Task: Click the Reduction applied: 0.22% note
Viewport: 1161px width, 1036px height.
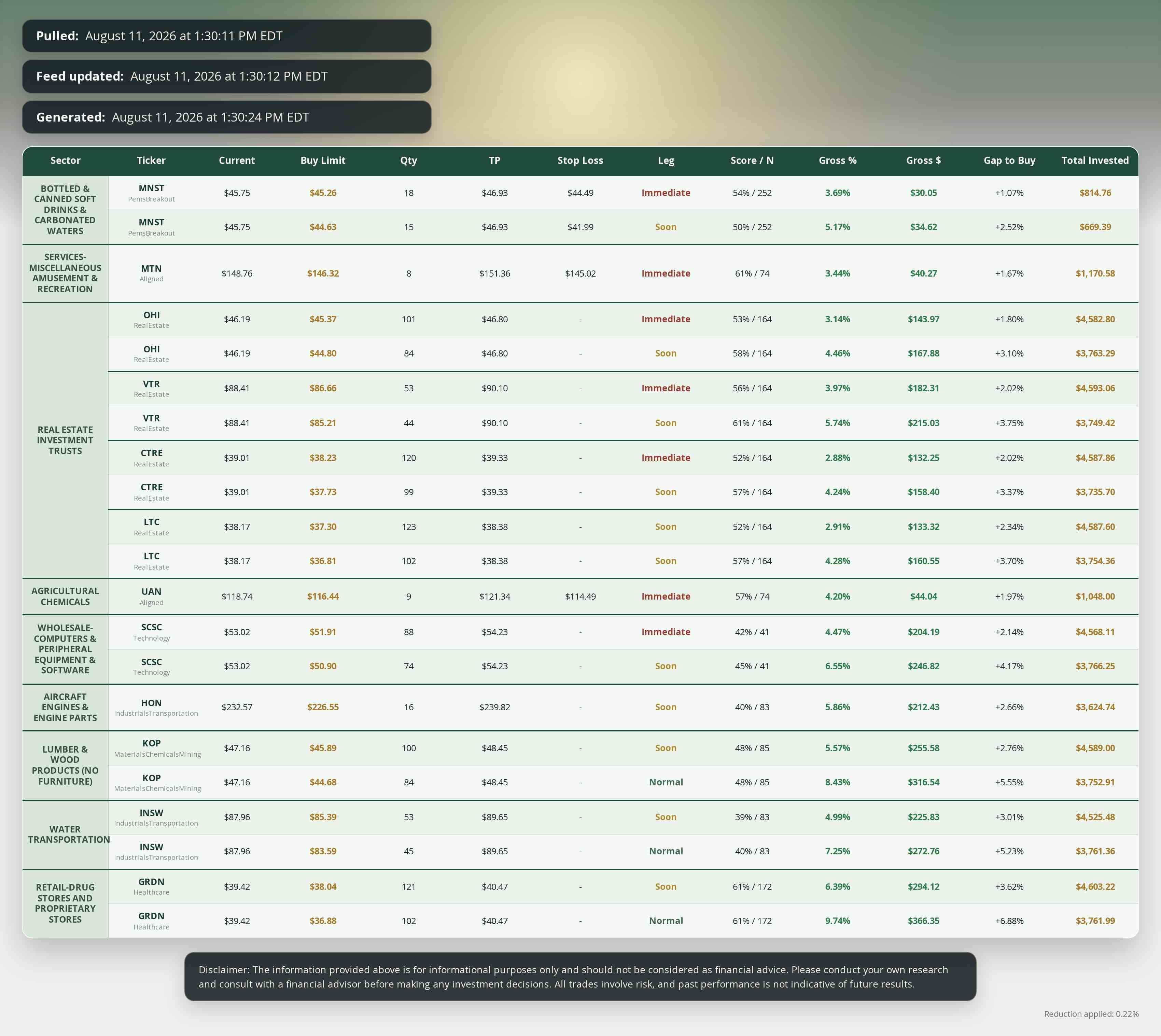Action: (x=1091, y=1014)
